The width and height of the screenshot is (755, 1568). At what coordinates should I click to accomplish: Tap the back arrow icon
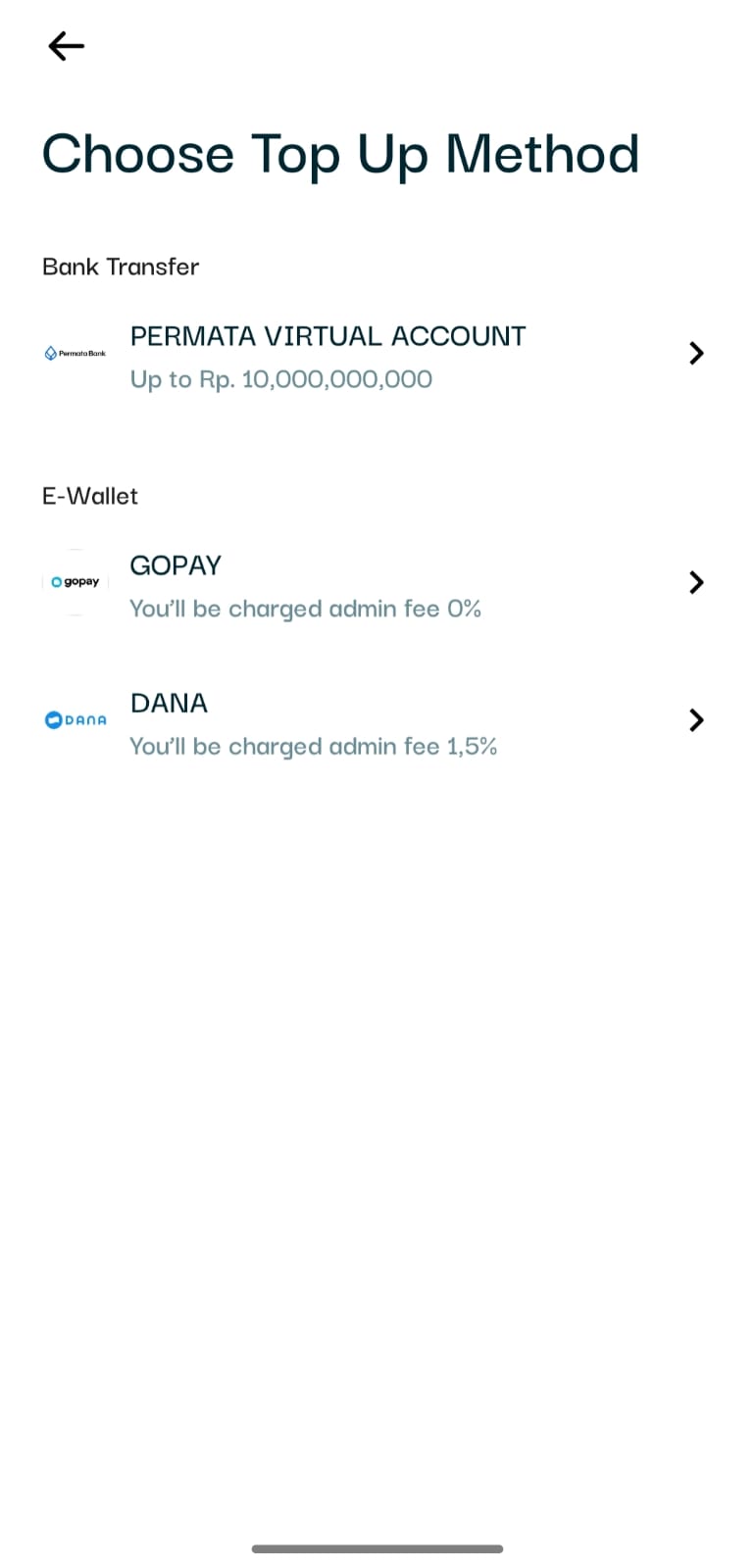tap(66, 46)
